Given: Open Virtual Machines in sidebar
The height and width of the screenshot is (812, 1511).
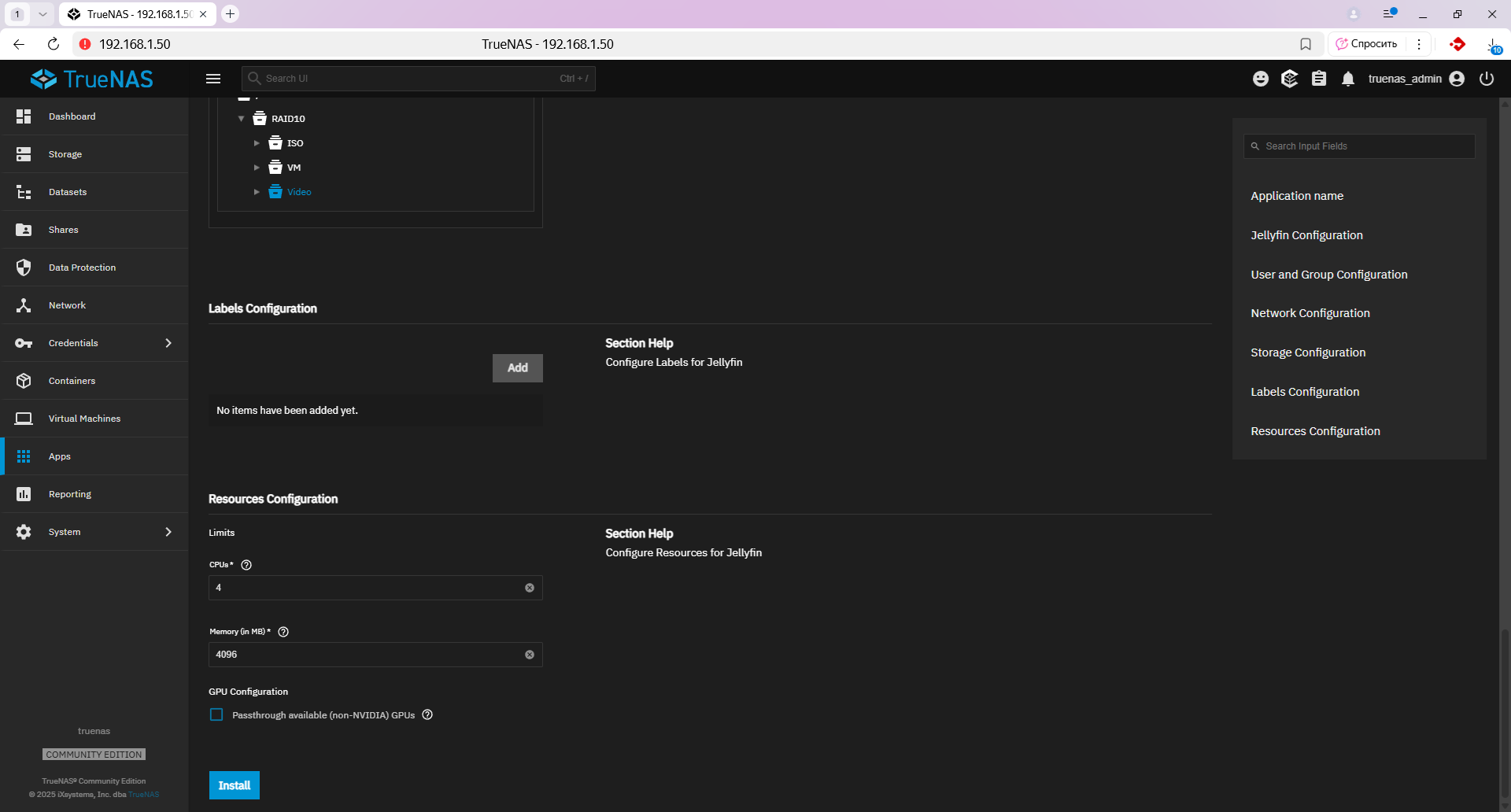Looking at the screenshot, I should point(84,419).
